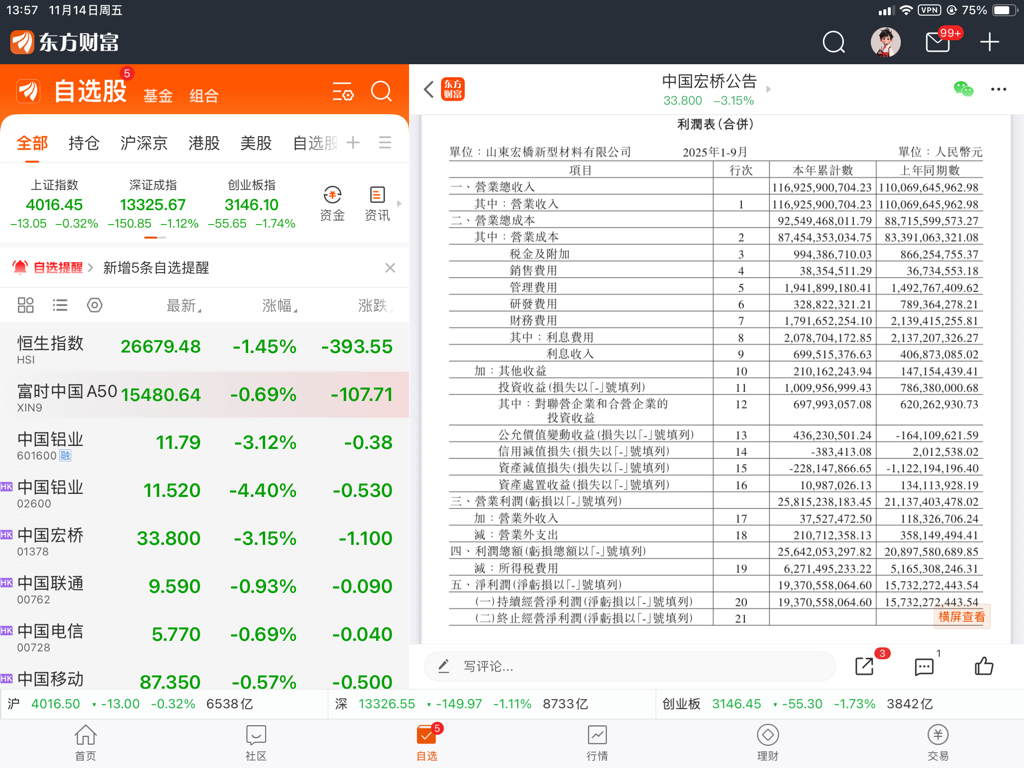This screenshot has height=768, width=1024.
Task: Tap the share icon with 3 badge
Action: pyautogui.click(x=865, y=665)
